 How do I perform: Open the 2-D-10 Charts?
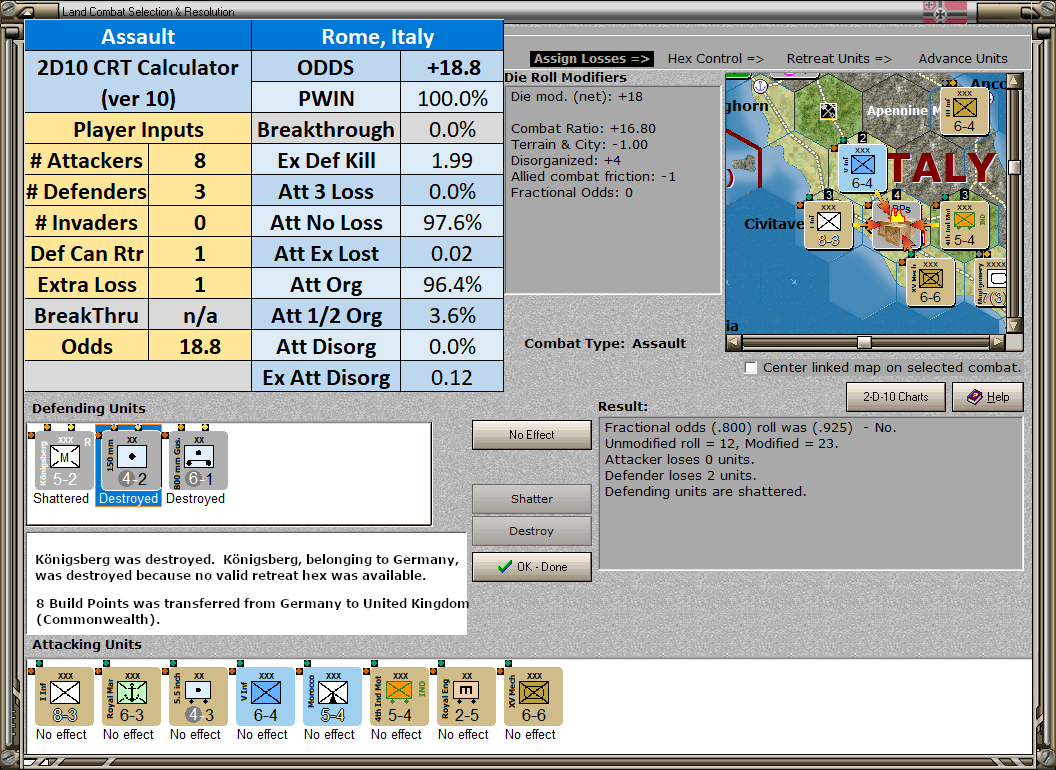coord(896,397)
